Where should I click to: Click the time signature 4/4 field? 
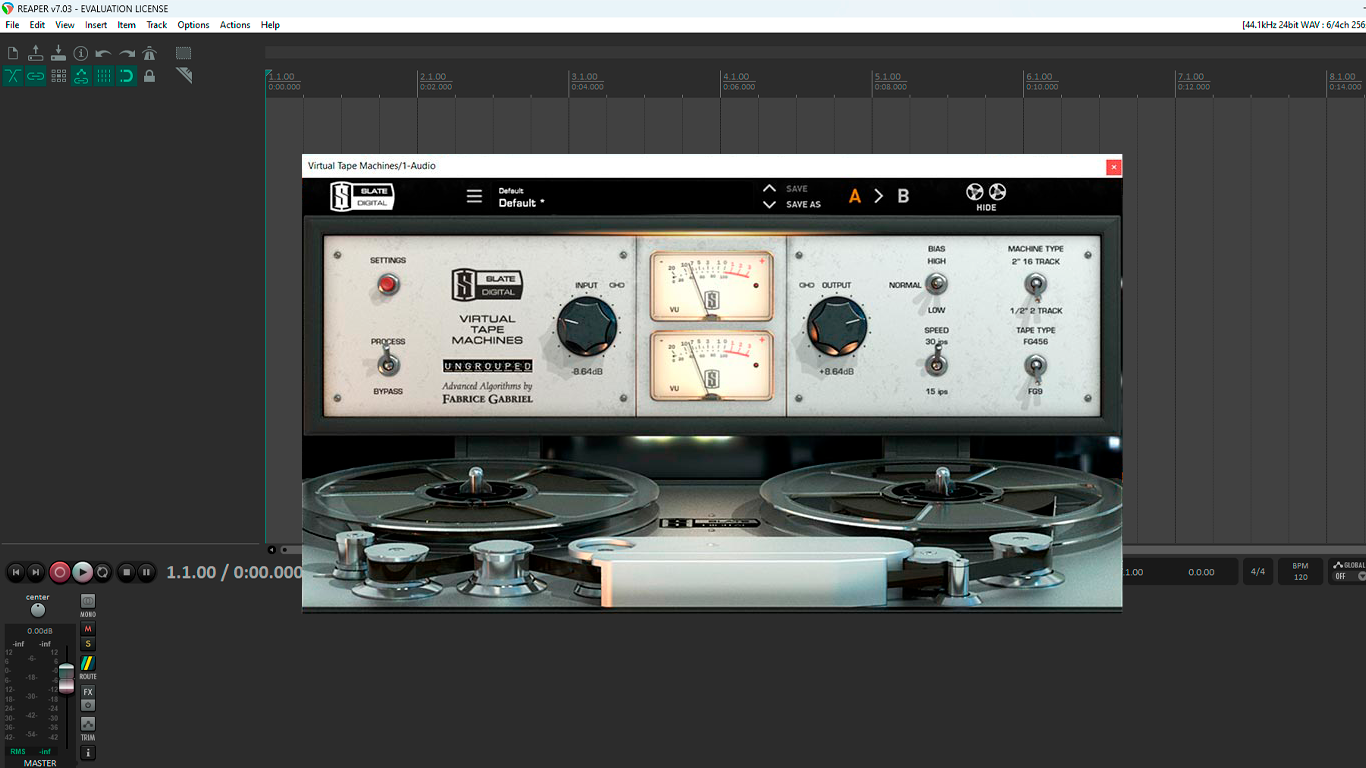click(x=1258, y=572)
